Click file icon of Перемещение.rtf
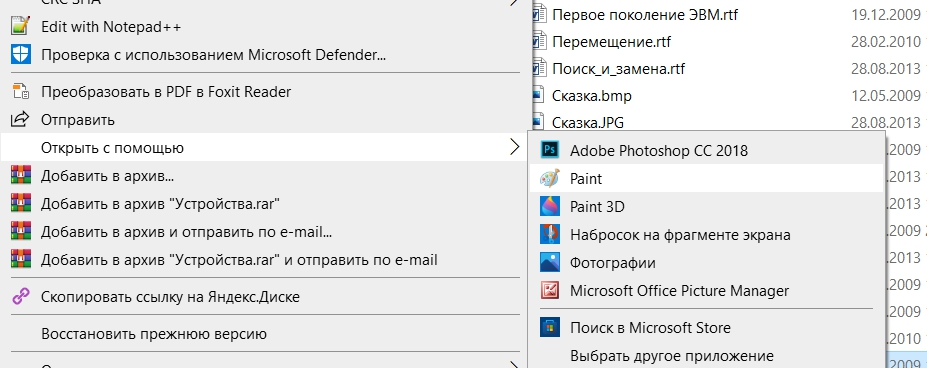 (539, 42)
